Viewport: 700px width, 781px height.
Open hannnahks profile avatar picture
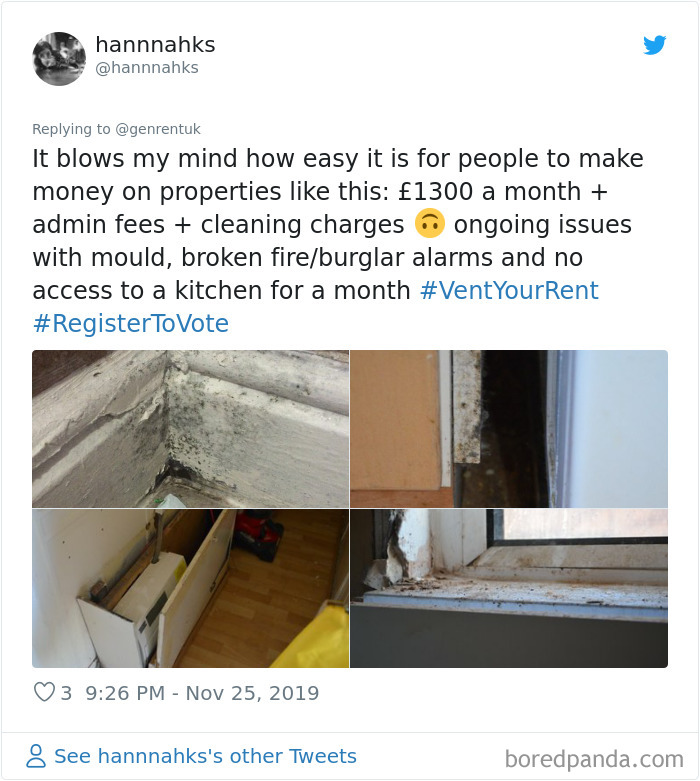coord(59,59)
